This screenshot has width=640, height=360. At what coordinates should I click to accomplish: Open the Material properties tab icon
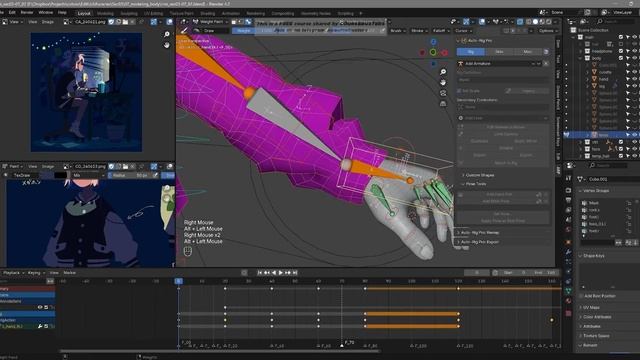(x=568, y=301)
